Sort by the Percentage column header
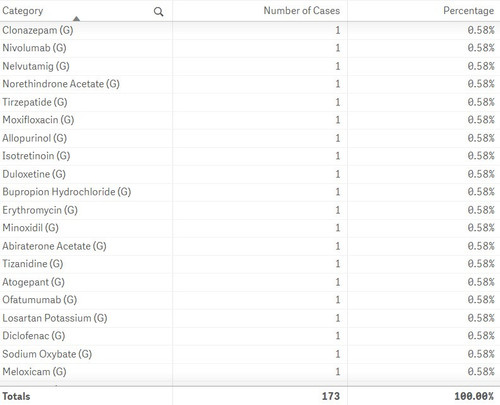 pyautogui.click(x=468, y=11)
